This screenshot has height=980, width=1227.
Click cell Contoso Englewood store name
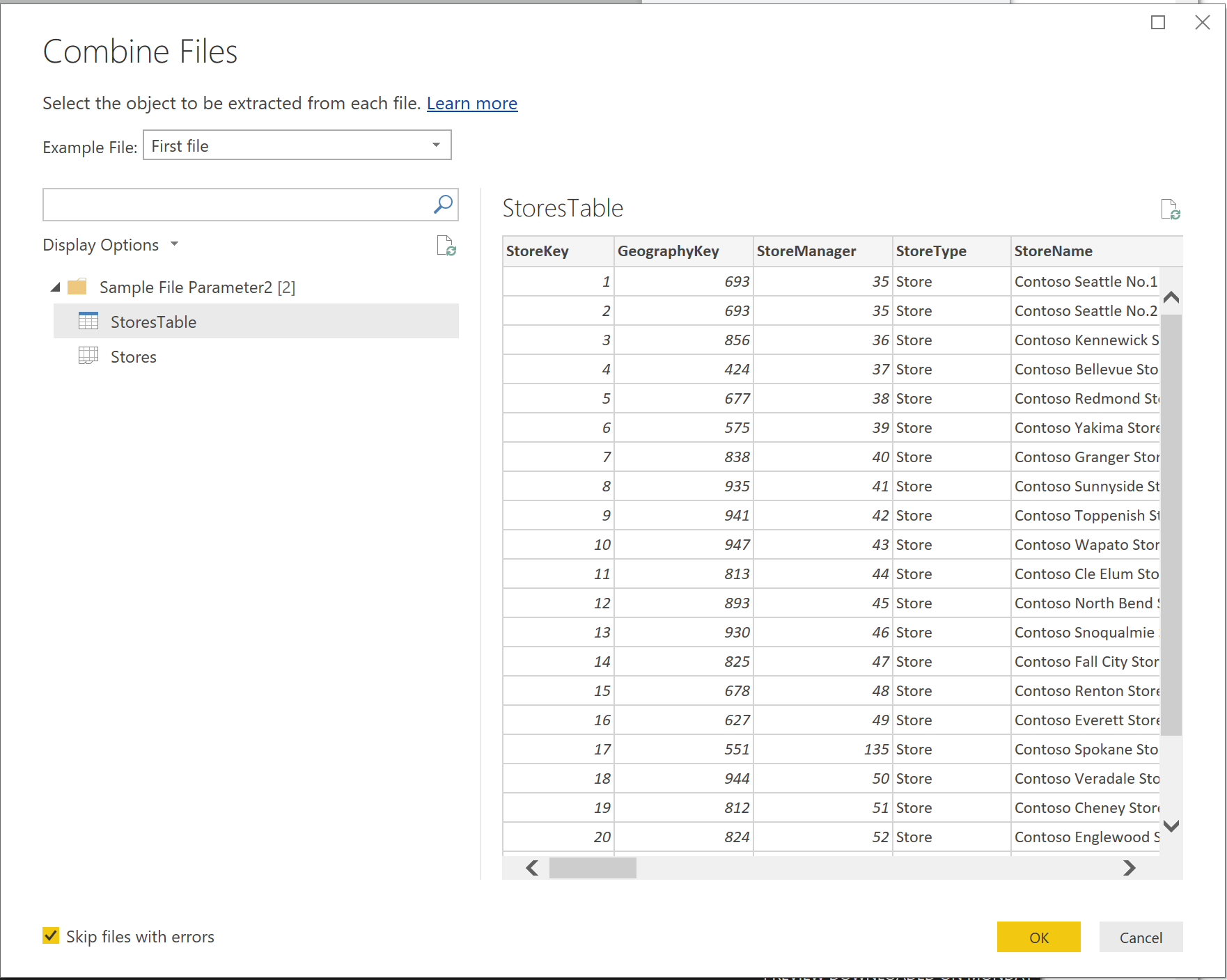click(x=1086, y=837)
